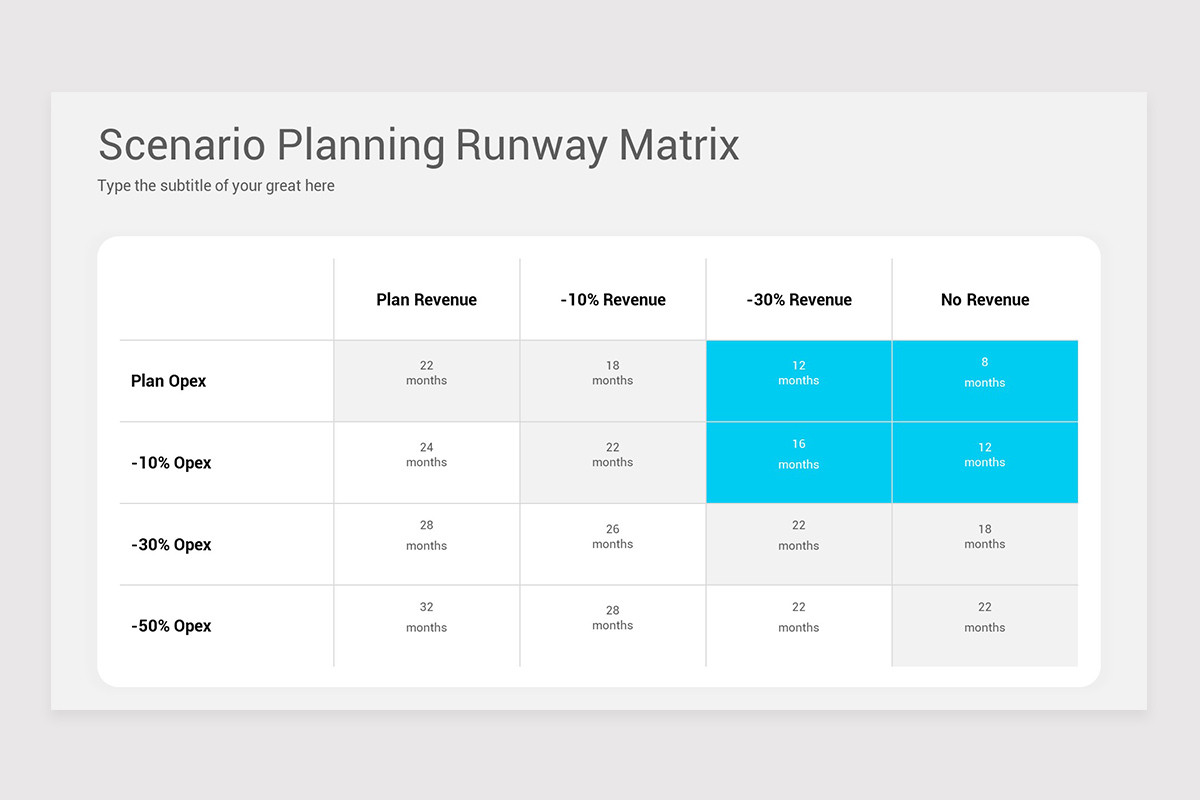1200x800 pixels.
Task: Select the No Revenue column header
Action: click(x=985, y=300)
